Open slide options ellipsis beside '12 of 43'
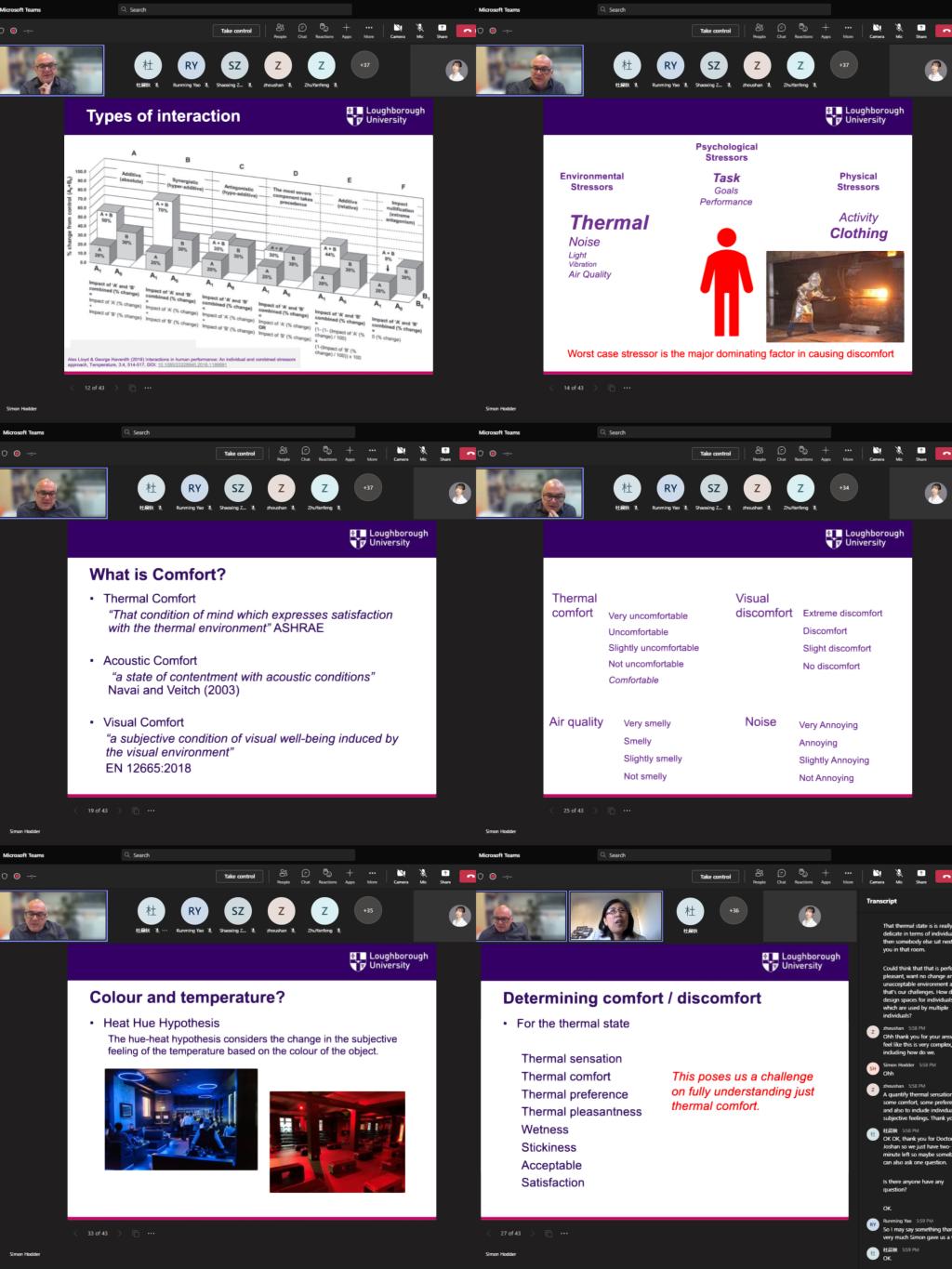The width and height of the screenshot is (952, 1269). (x=148, y=388)
